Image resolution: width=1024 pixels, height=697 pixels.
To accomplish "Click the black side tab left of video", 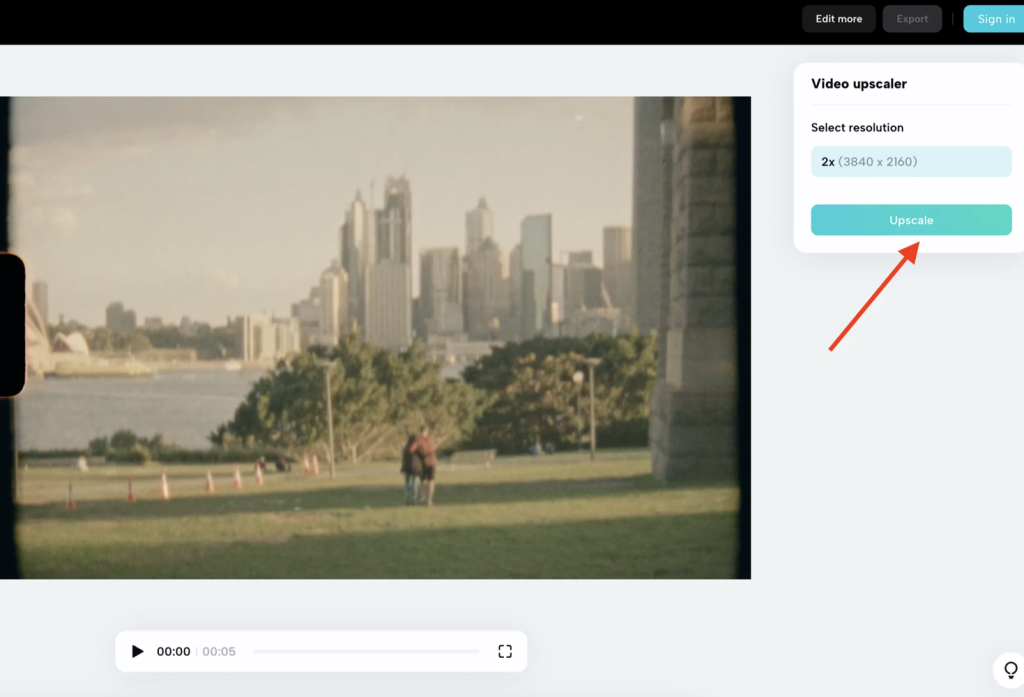I will [10, 325].
